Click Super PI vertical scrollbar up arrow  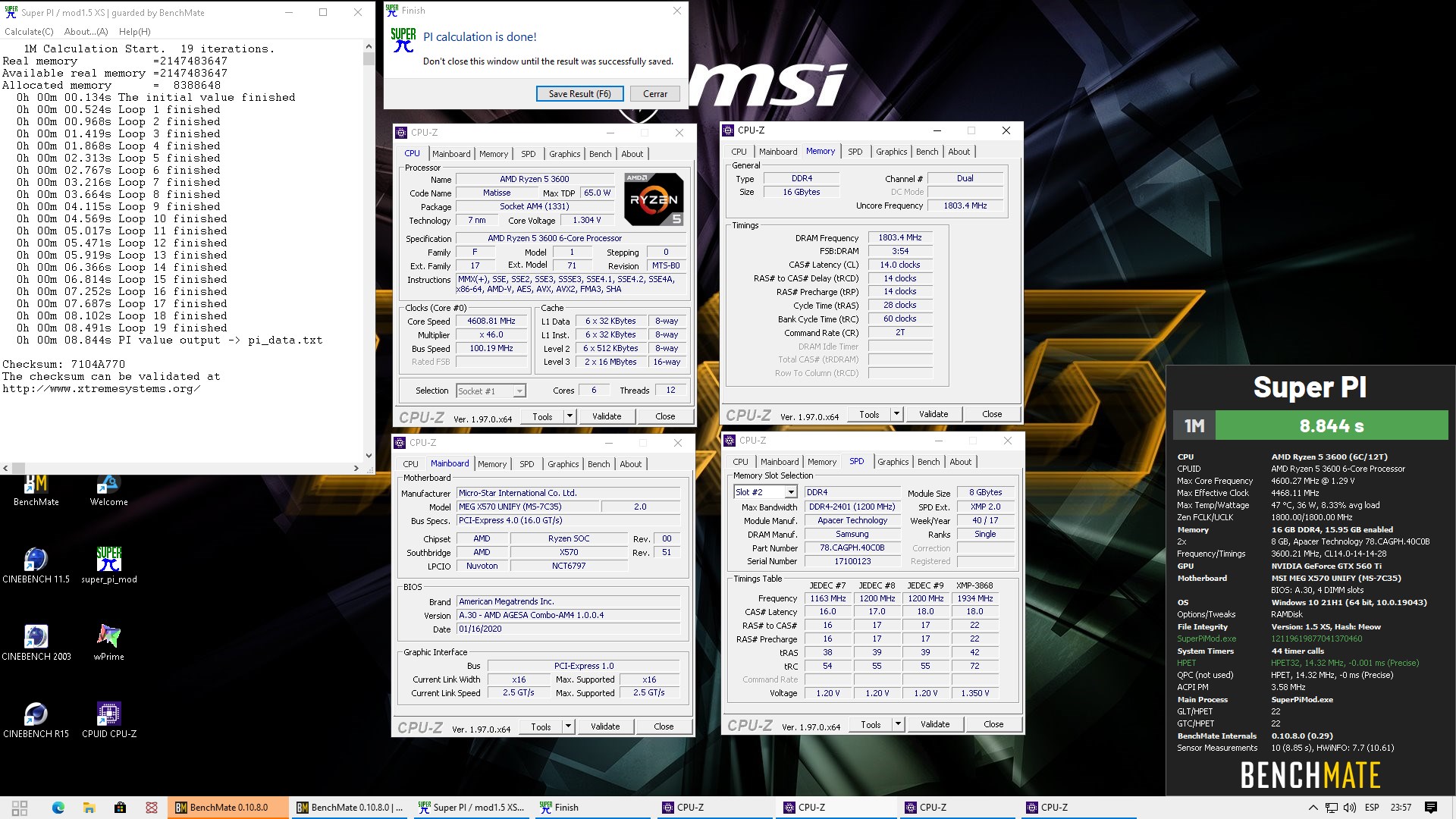[369, 46]
